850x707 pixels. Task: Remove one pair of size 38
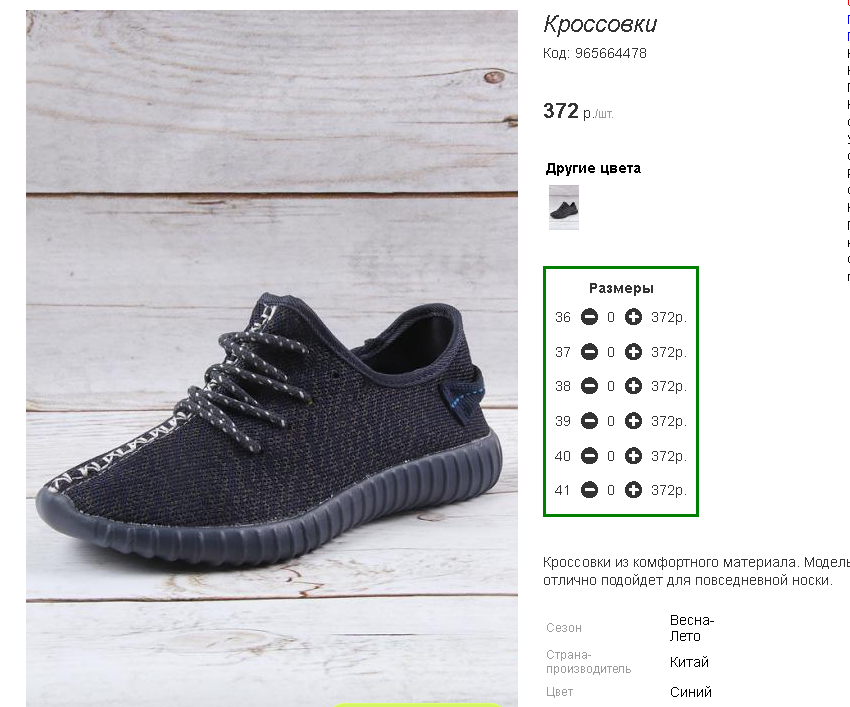coord(589,386)
